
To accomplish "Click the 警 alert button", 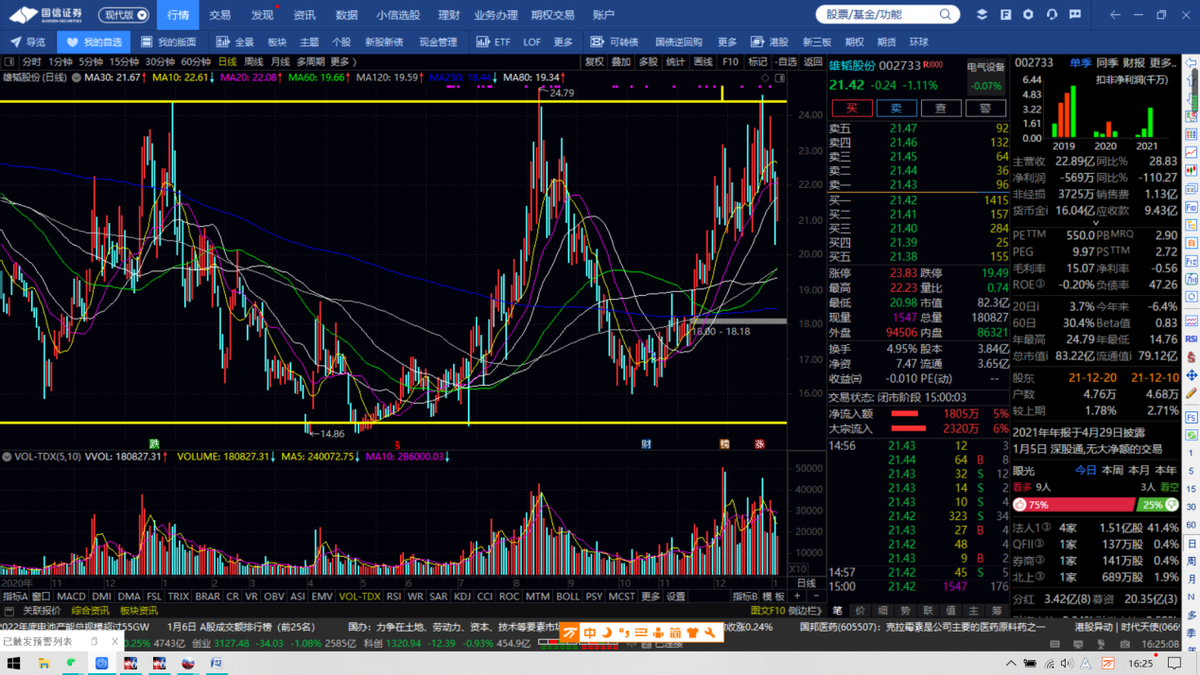I will [x=985, y=108].
